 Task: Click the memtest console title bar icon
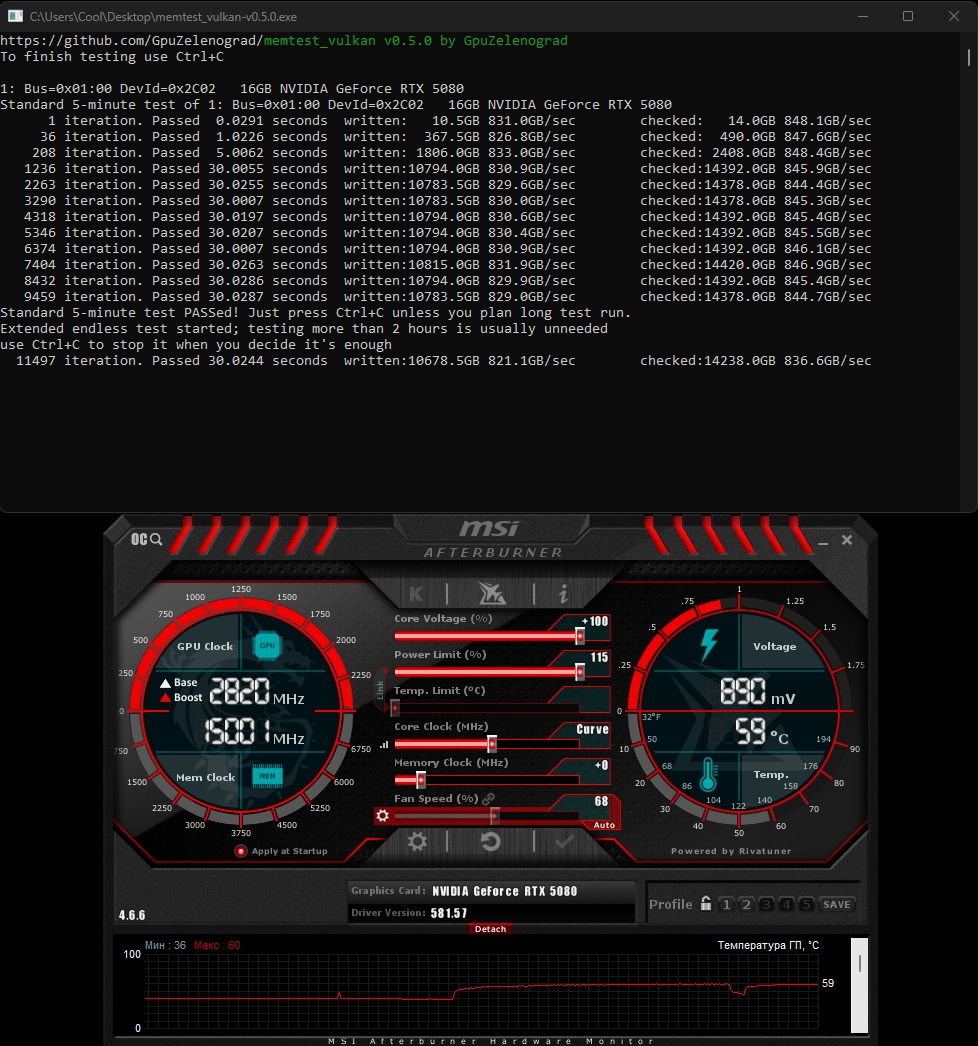pyautogui.click(x=15, y=16)
